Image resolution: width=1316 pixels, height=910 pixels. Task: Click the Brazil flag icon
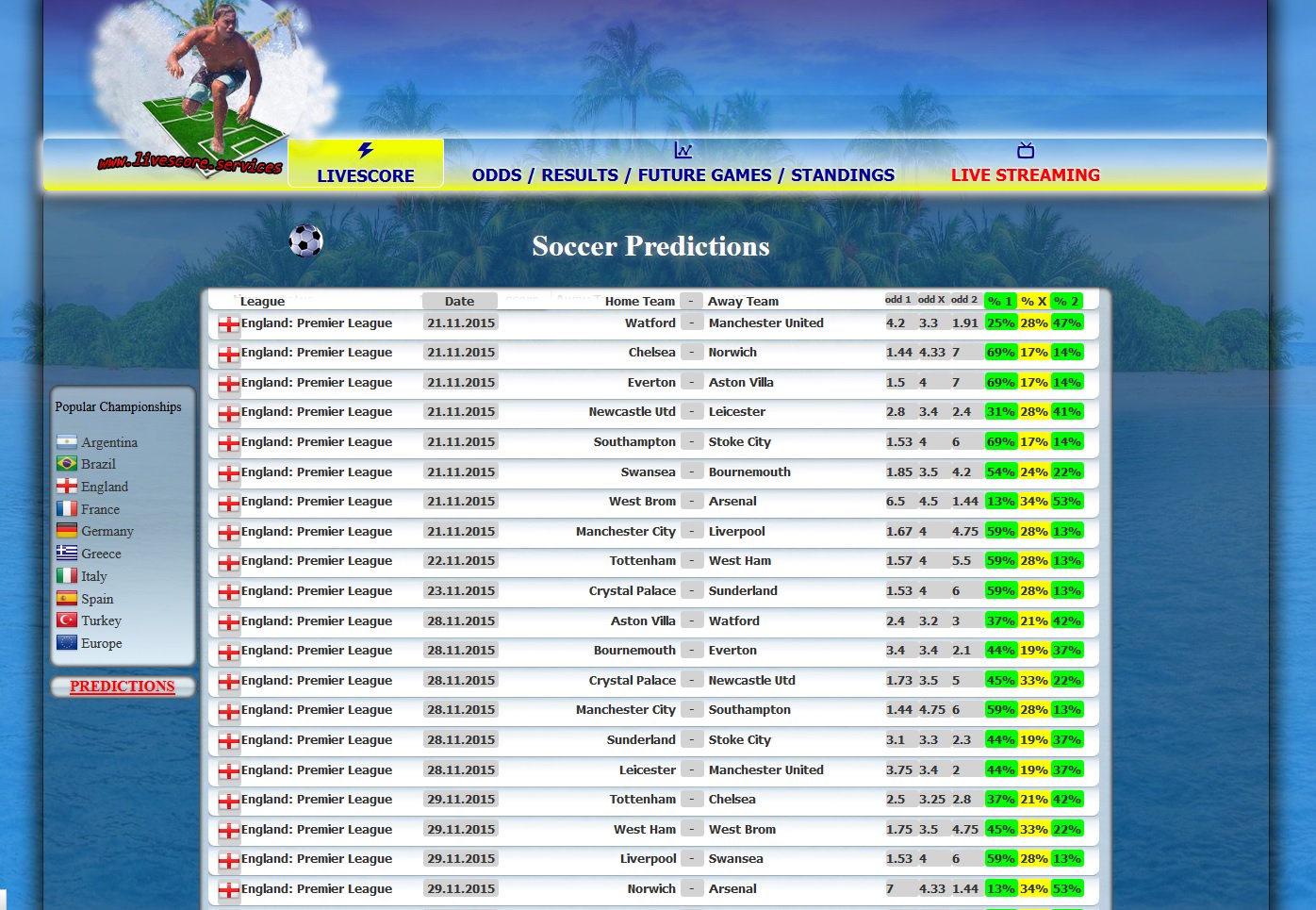[67, 464]
